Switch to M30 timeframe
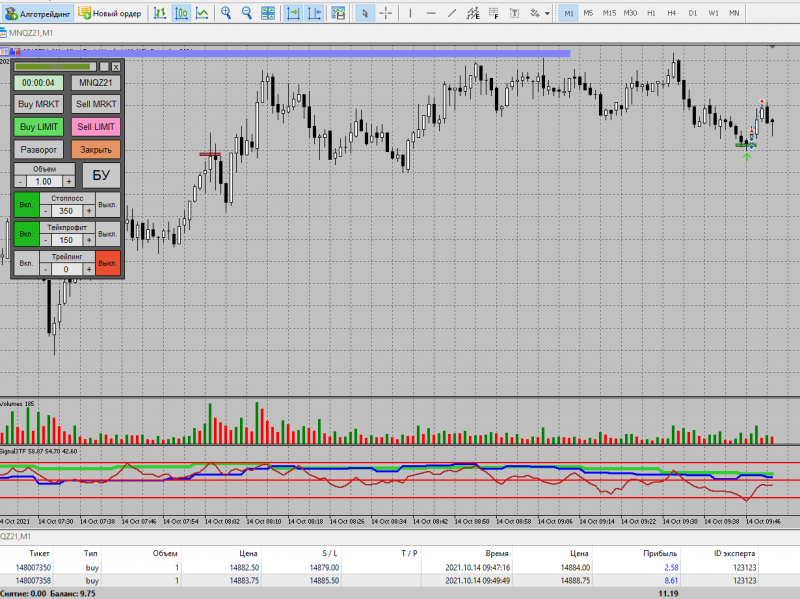Viewport: 800px width, 599px height. pyautogui.click(x=630, y=13)
